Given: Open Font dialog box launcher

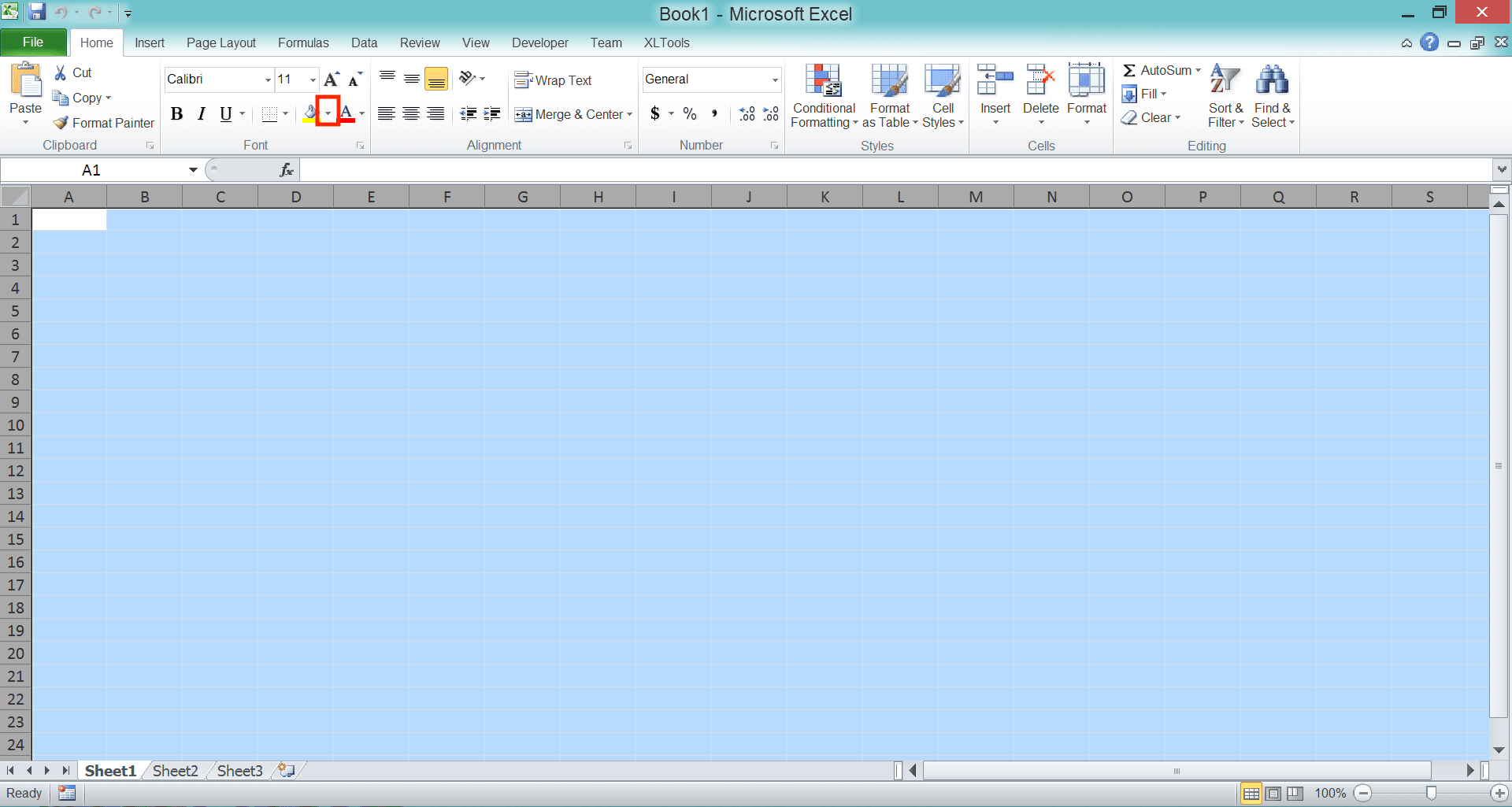Looking at the screenshot, I should [x=361, y=146].
